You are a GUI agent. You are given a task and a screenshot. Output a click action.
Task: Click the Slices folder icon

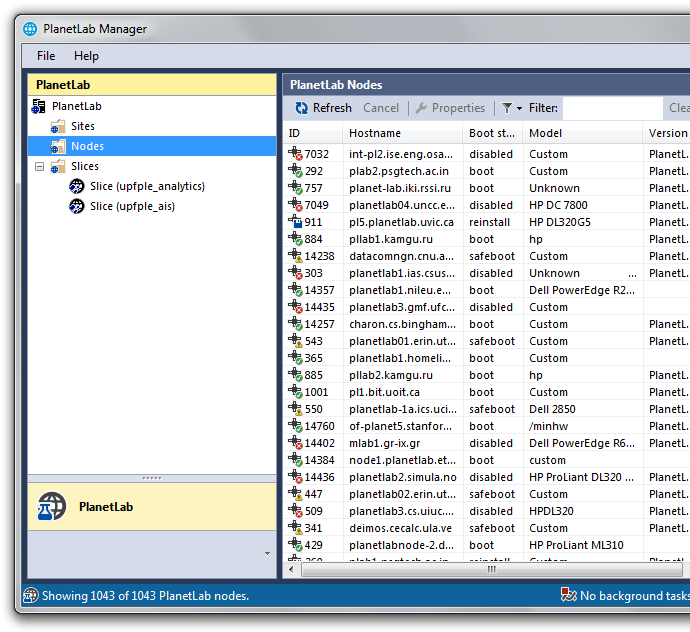click(x=58, y=167)
